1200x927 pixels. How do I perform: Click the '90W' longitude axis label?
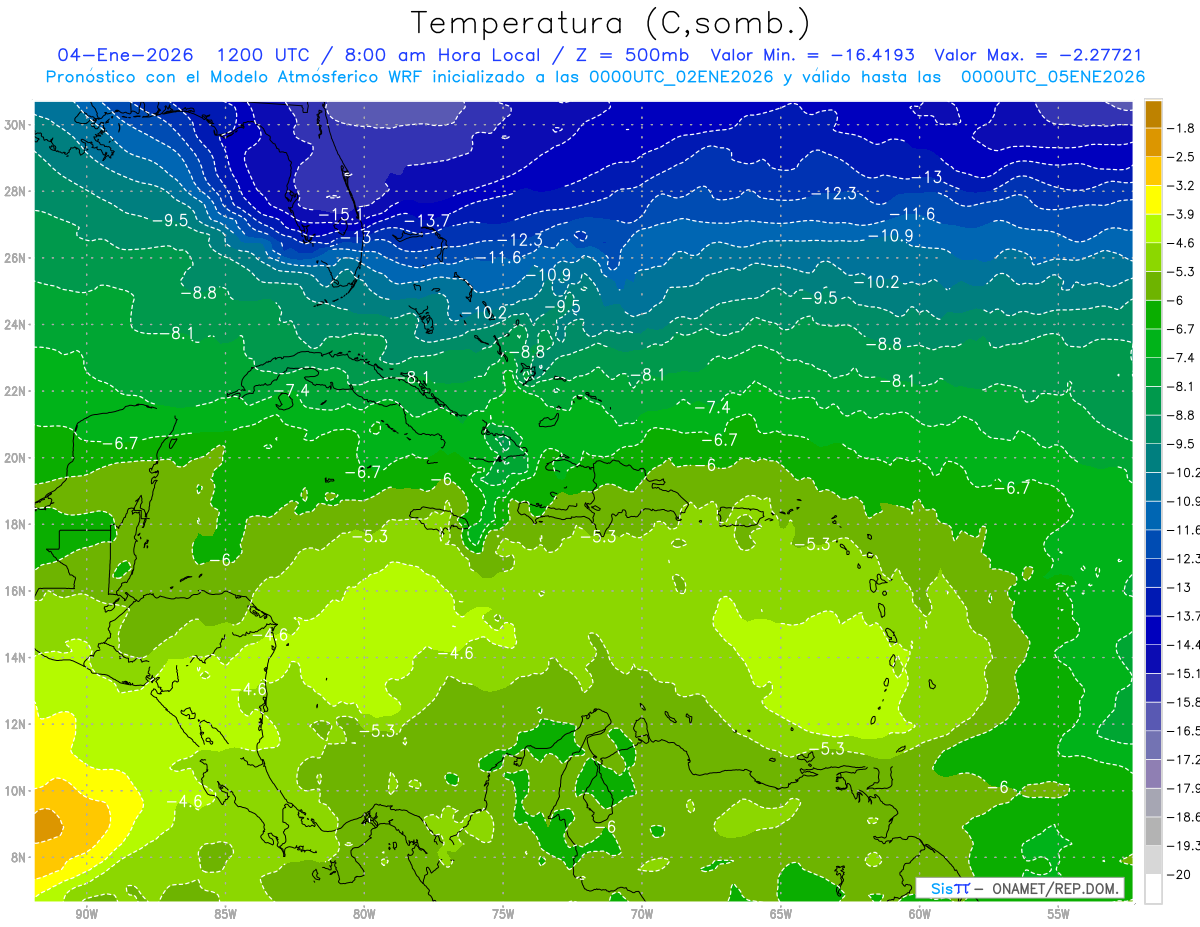coord(87,914)
